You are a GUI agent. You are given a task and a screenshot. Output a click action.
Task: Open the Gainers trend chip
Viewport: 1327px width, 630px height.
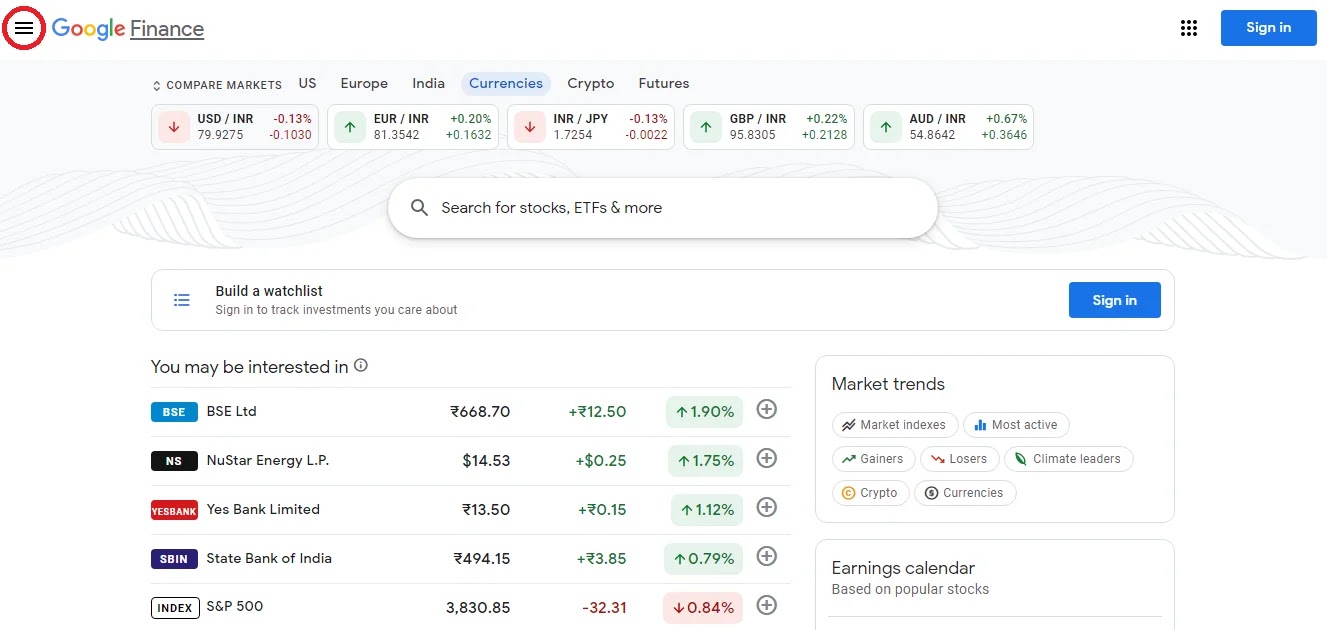[x=873, y=459]
